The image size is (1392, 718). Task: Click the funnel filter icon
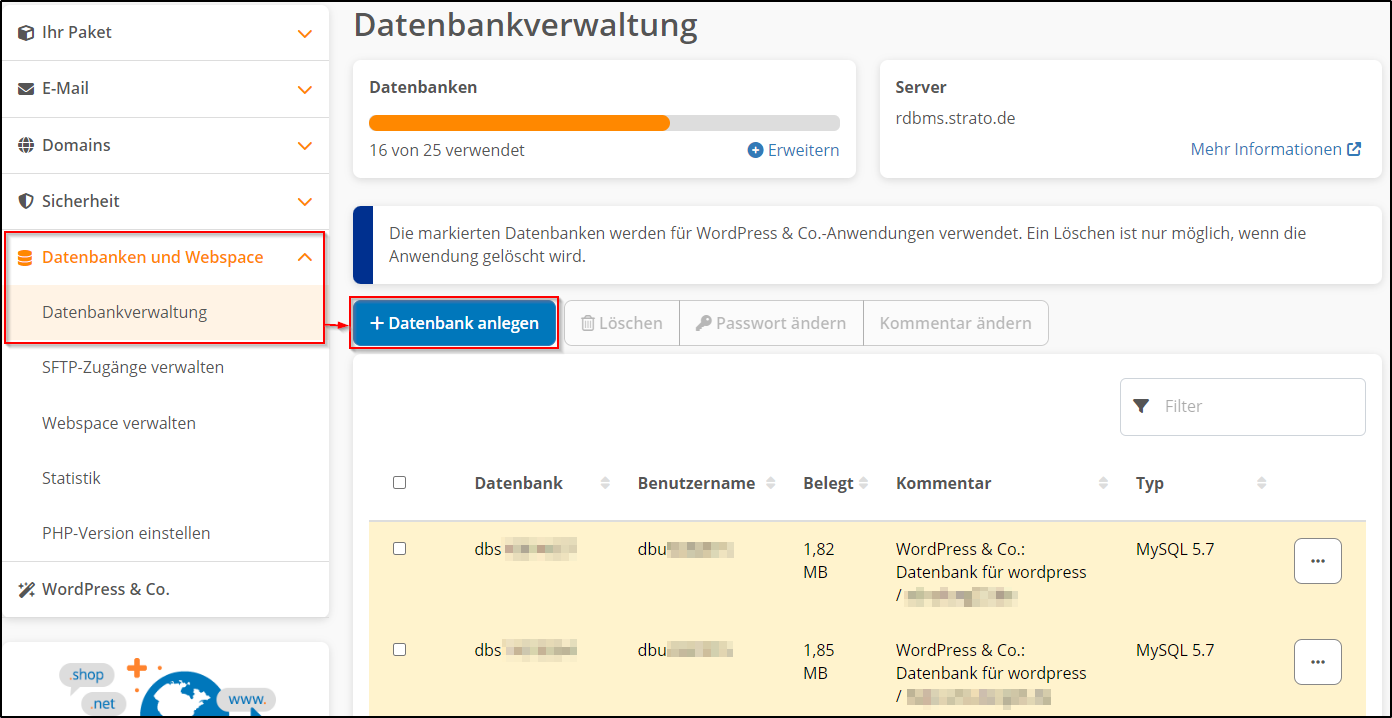tap(1141, 406)
